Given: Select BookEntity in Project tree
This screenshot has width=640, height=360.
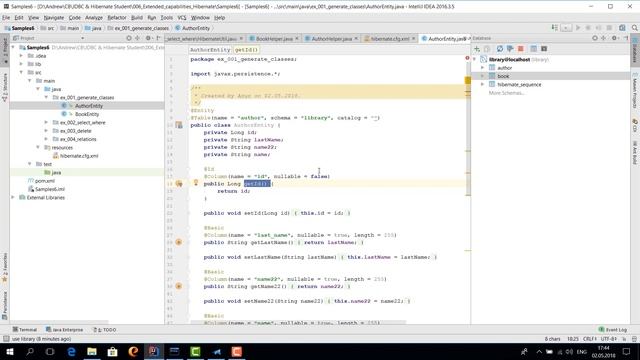Looking at the screenshot, I should [x=87, y=114].
